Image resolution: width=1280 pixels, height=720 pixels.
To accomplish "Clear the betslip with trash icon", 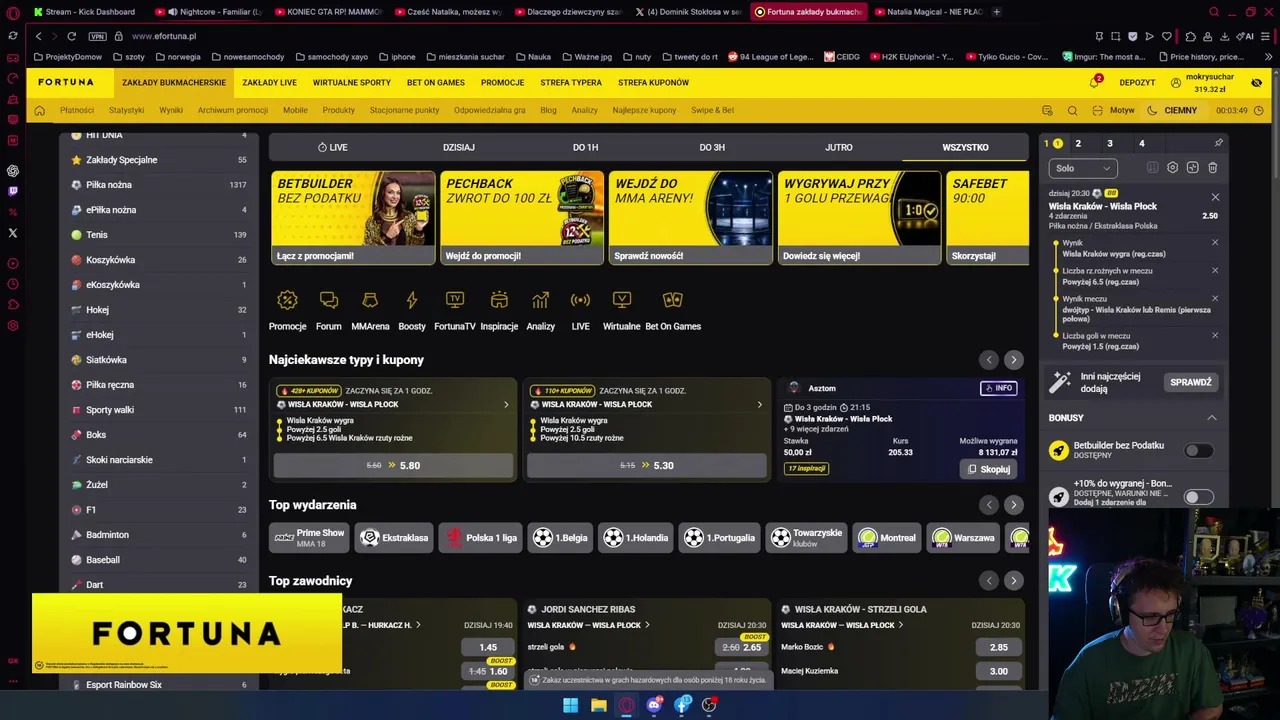I will click(x=1213, y=168).
